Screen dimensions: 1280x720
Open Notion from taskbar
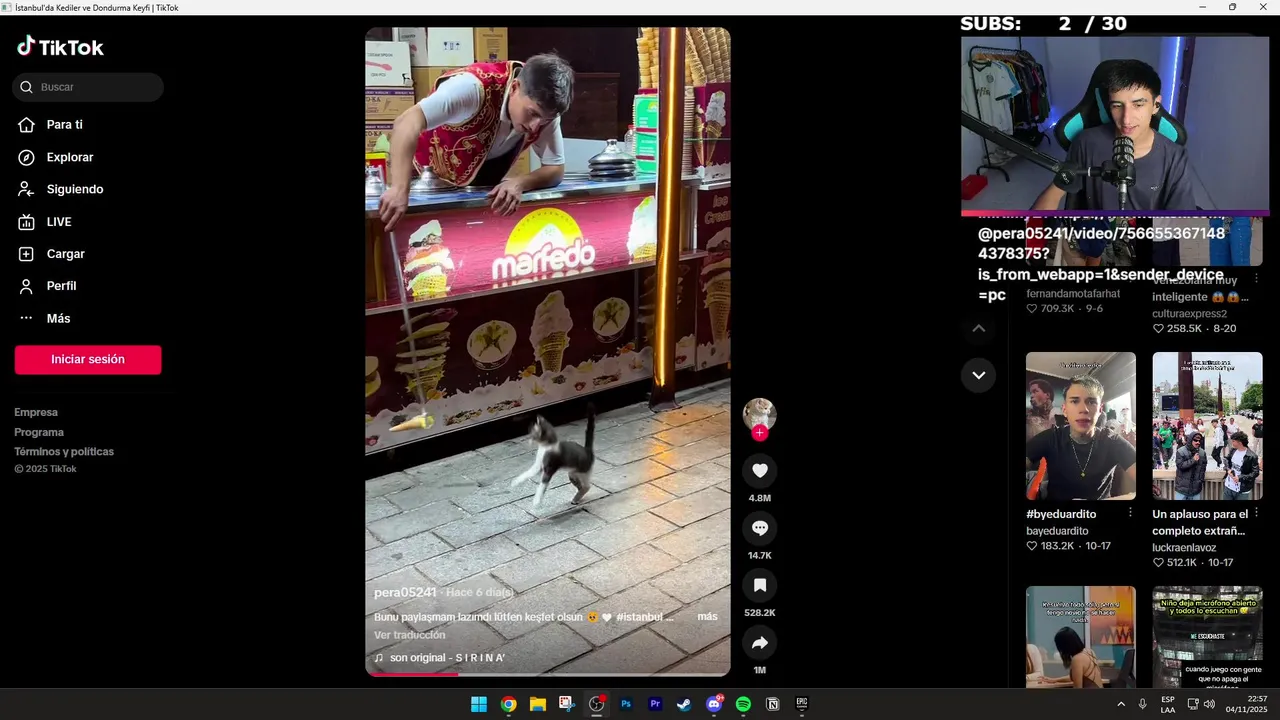tap(772, 704)
